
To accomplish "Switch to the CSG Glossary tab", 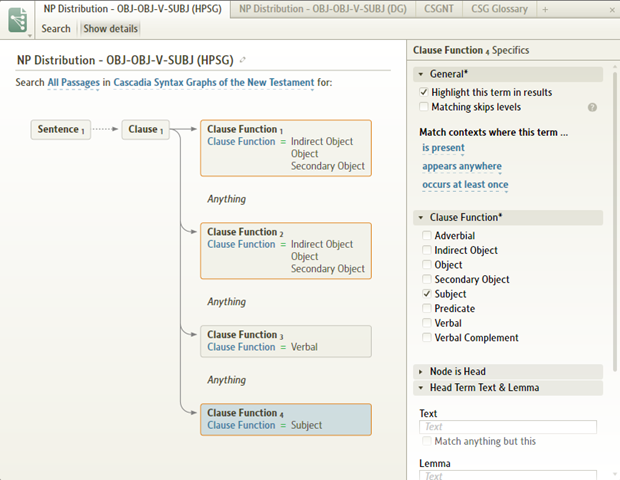I will pos(497,9).
